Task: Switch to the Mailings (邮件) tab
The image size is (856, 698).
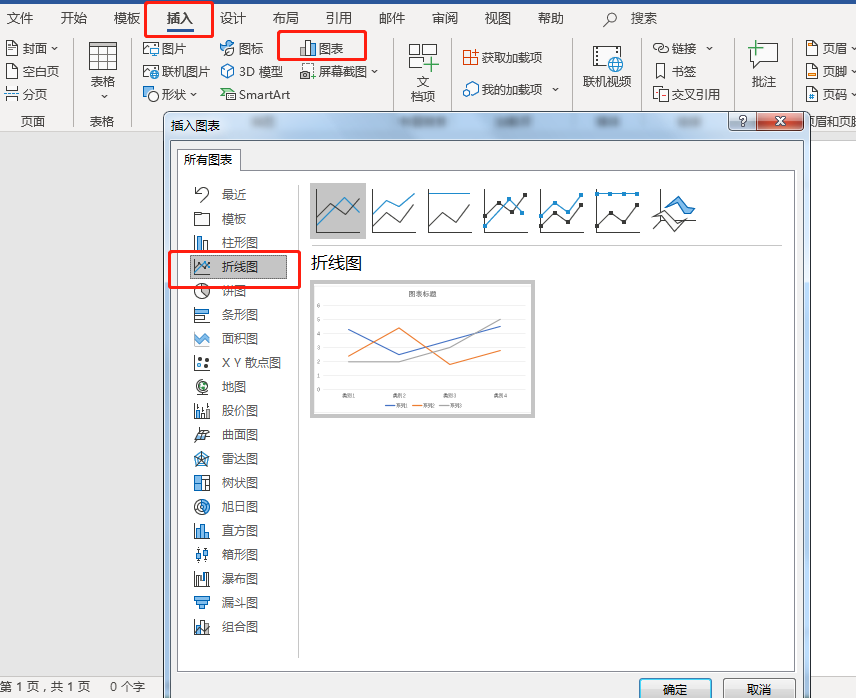Action: [x=391, y=19]
